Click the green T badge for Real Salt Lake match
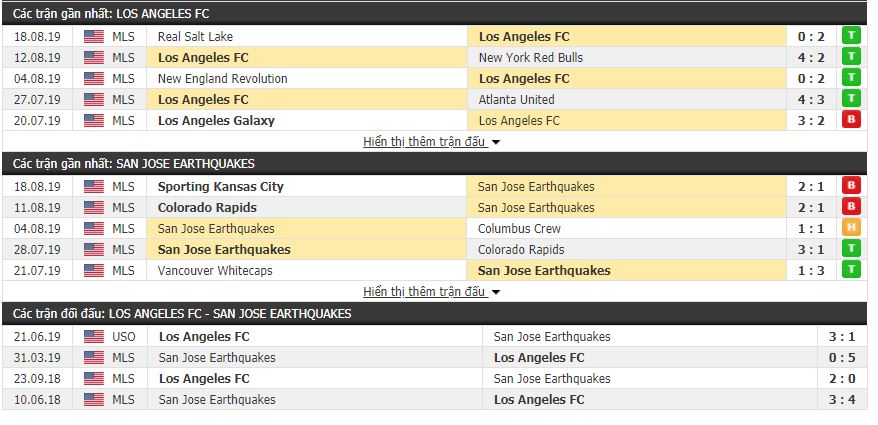Screen dimensions: 878x425 pyautogui.click(x=852, y=36)
